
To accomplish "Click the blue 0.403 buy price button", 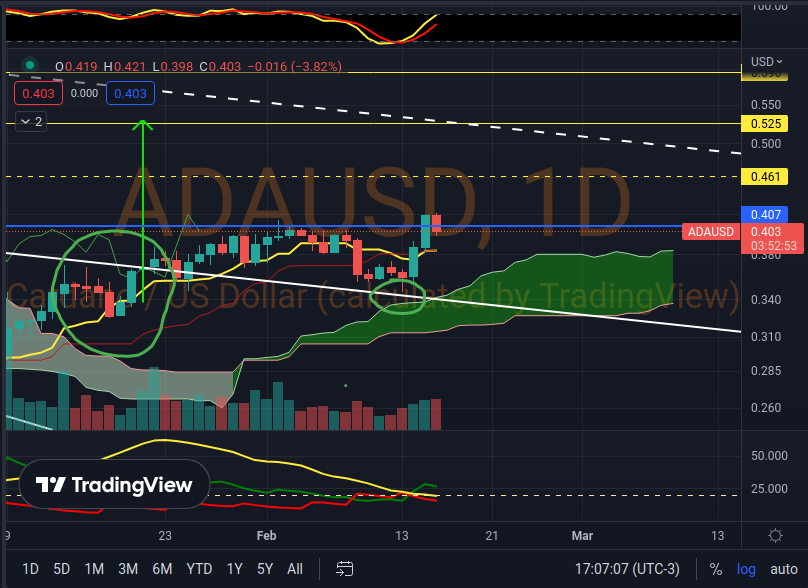I will click(130, 94).
